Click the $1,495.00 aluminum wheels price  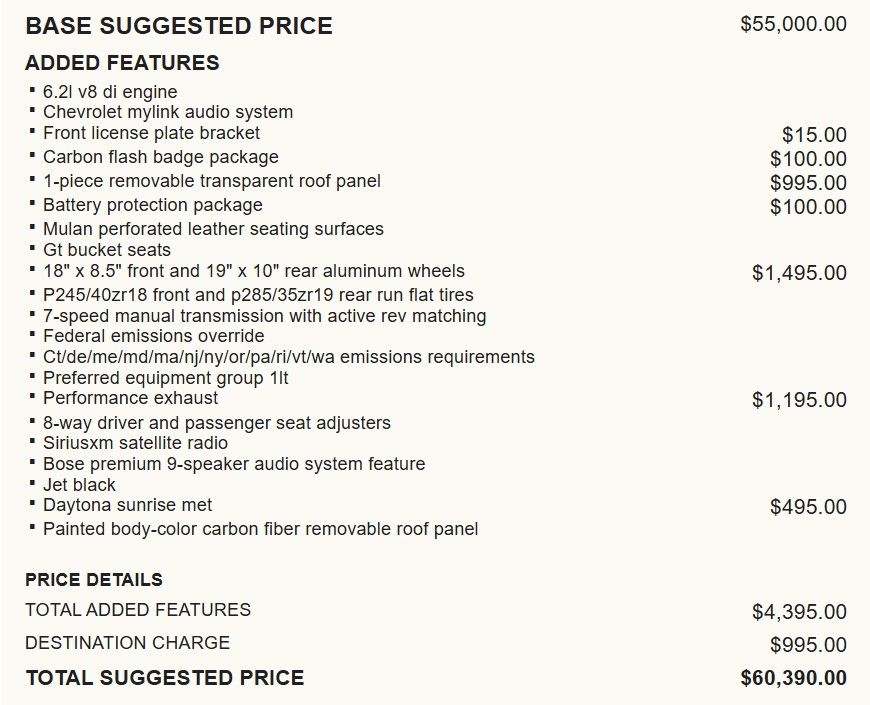tap(799, 273)
